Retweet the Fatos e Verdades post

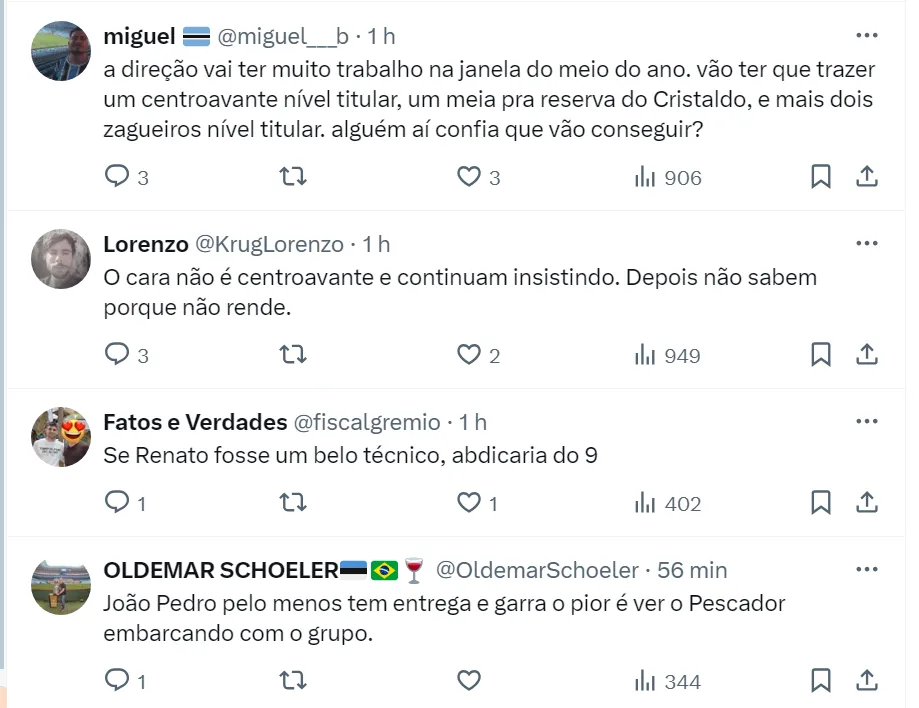click(292, 502)
